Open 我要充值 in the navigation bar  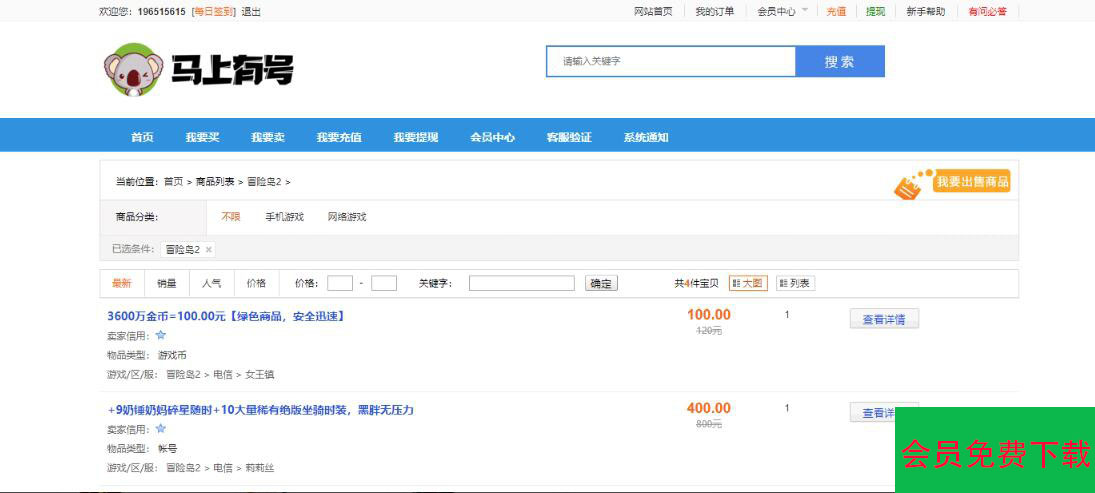pos(339,137)
